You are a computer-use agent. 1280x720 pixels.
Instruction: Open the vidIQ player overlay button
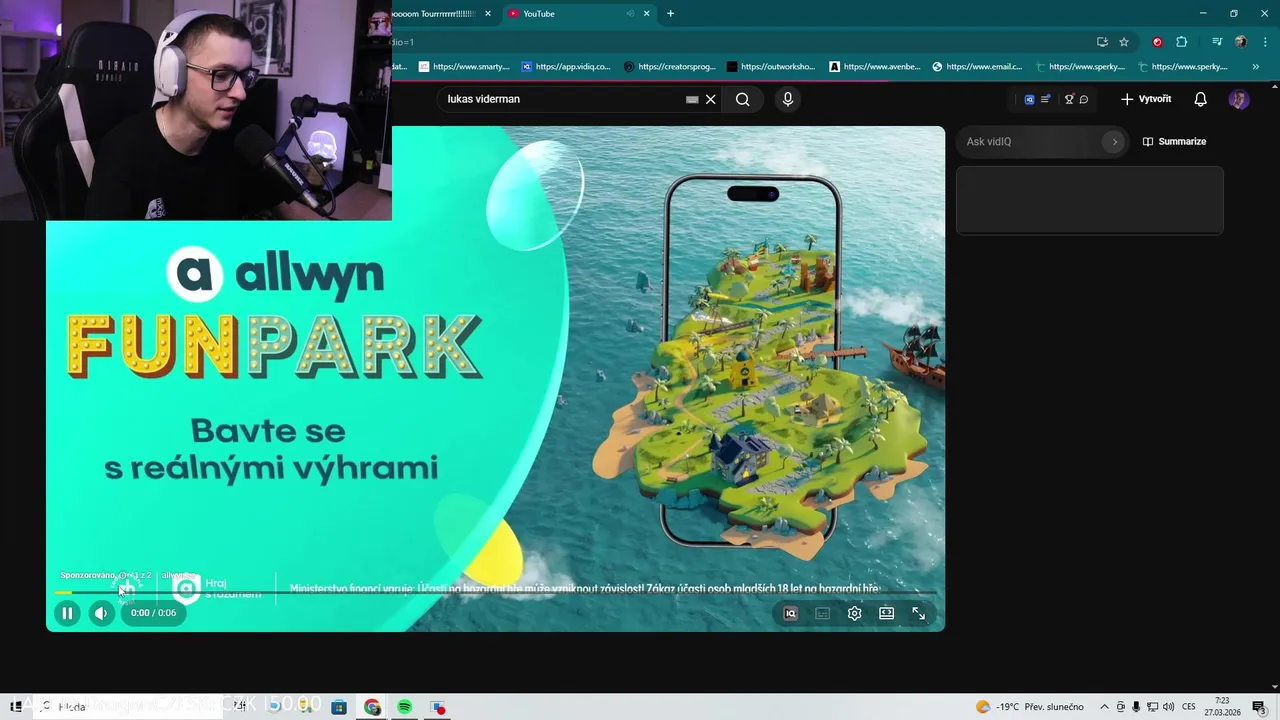coord(790,614)
